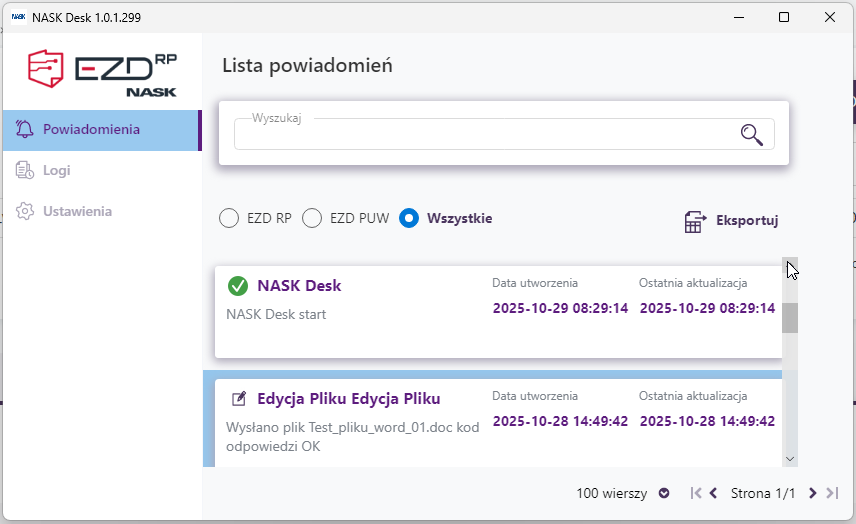The height and width of the screenshot is (524, 856).
Task: Click the Logi document icon
Action: click(x=26, y=171)
